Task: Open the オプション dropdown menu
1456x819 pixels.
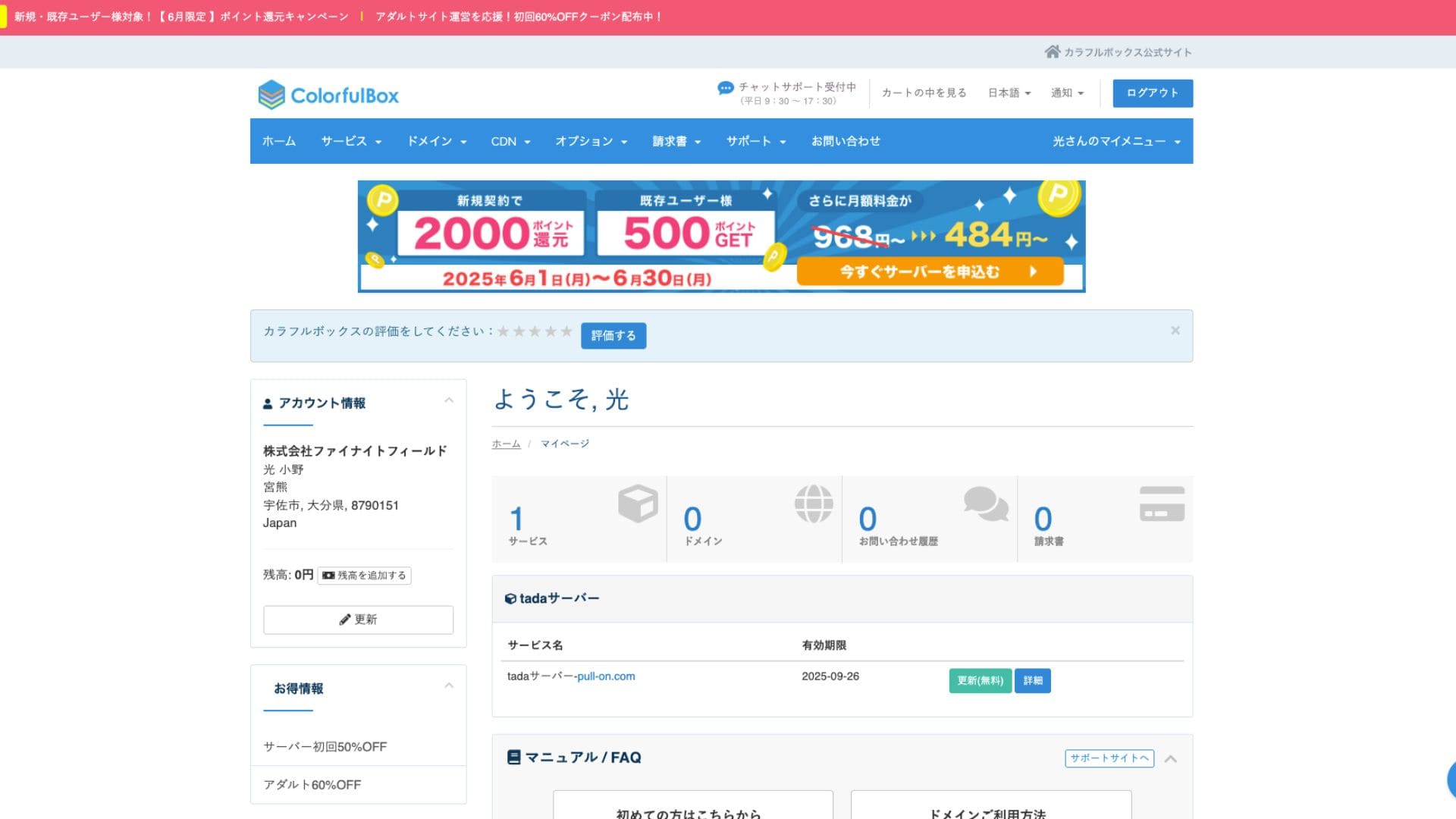Action: [x=591, y=141]
